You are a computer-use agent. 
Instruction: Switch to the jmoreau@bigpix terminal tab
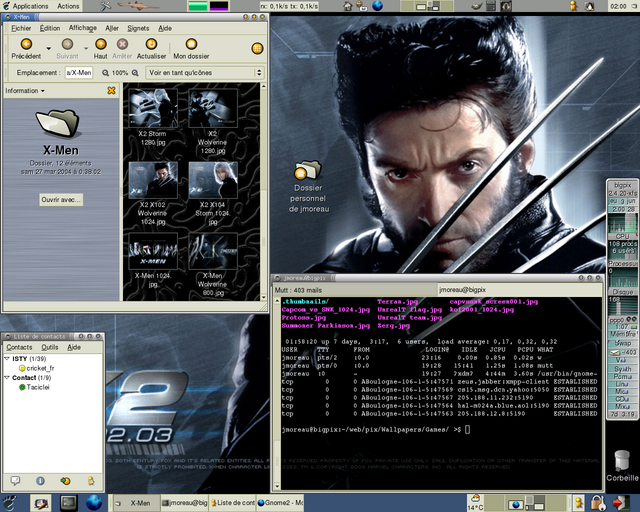(x=520, y=289)
